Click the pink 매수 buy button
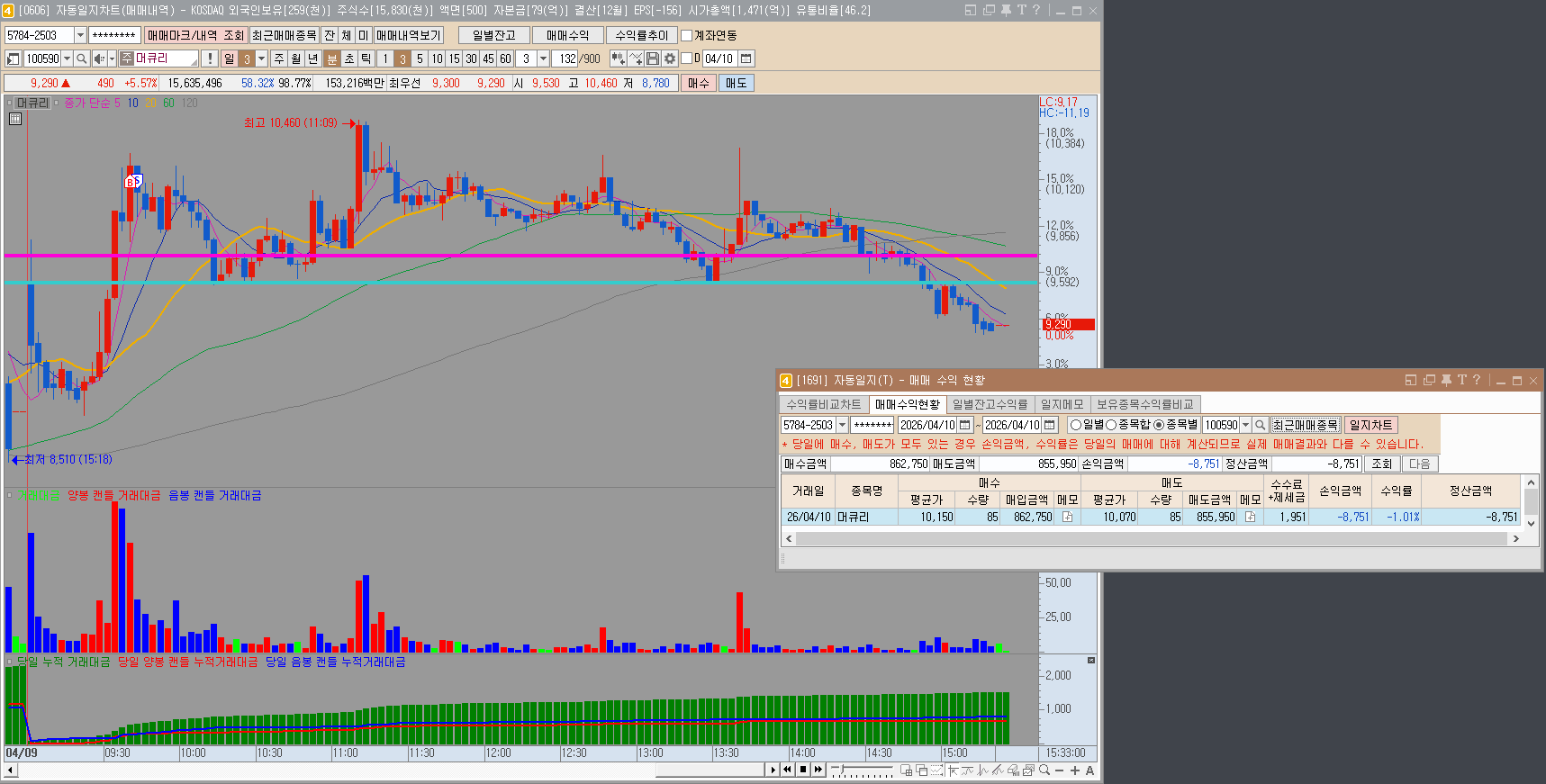Image resolution: width=1546 pixels, height=784 pixels. [698, 83]
